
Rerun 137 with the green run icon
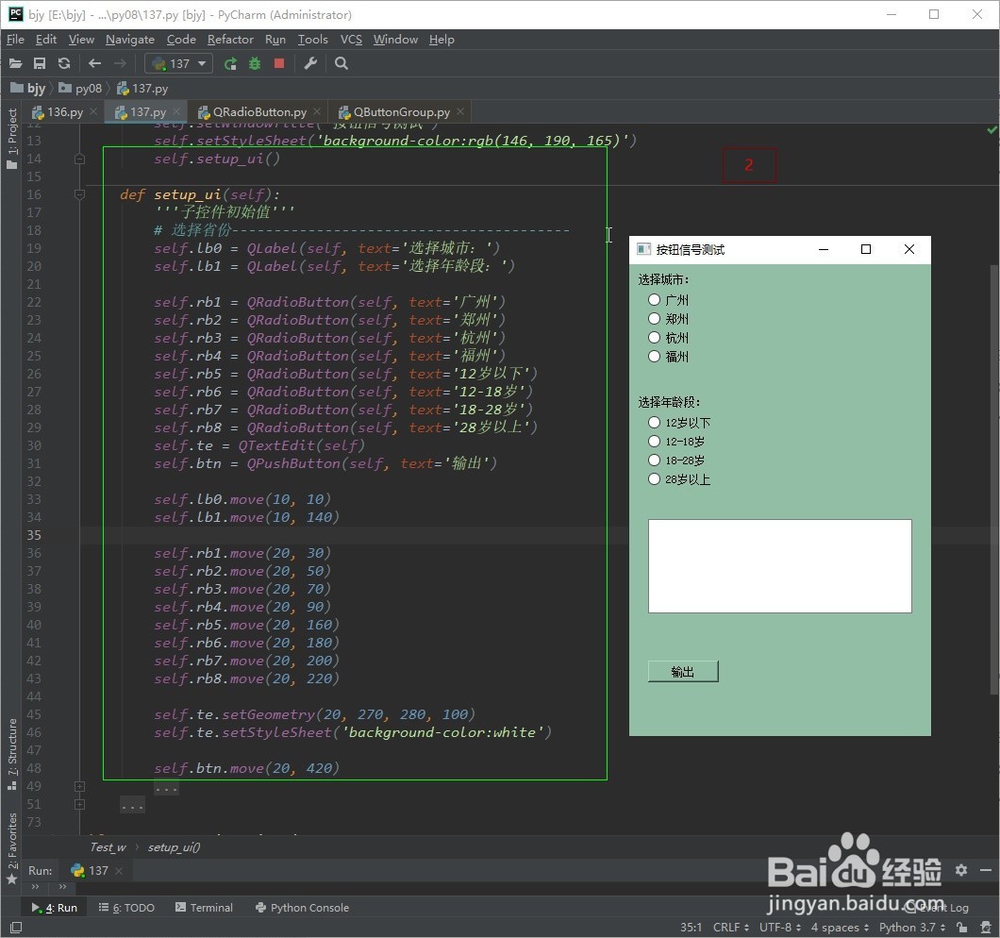tap(230, 63)
